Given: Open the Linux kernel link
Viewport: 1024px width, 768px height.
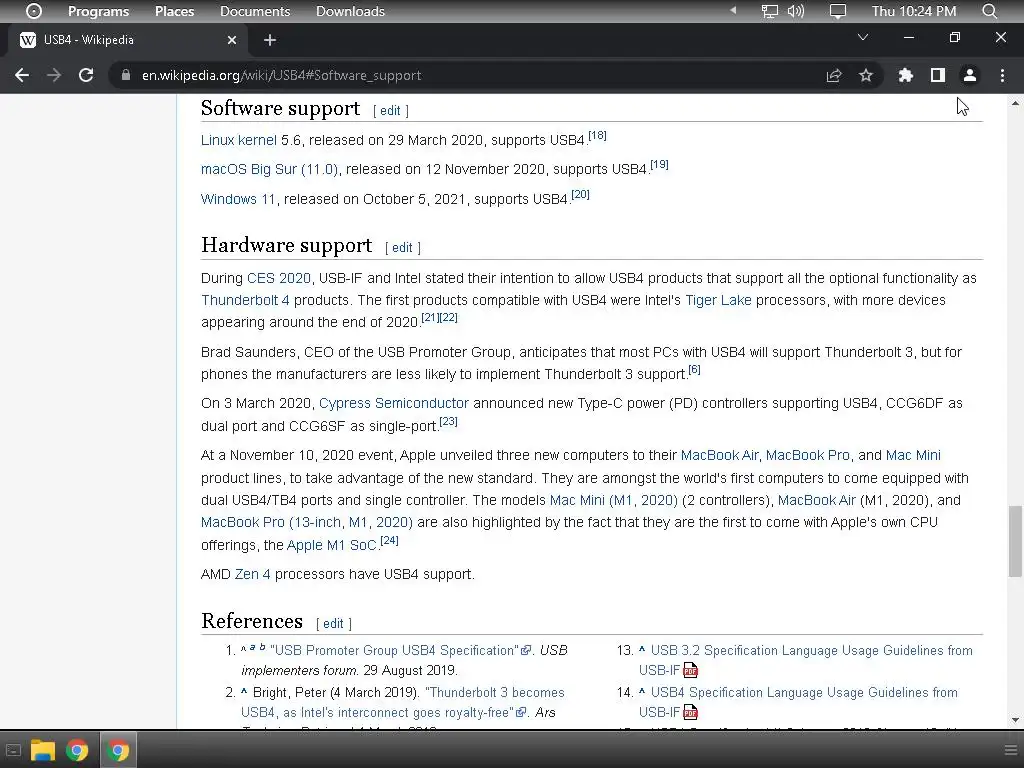Looking at the screenshot, I should pos(238,140).
